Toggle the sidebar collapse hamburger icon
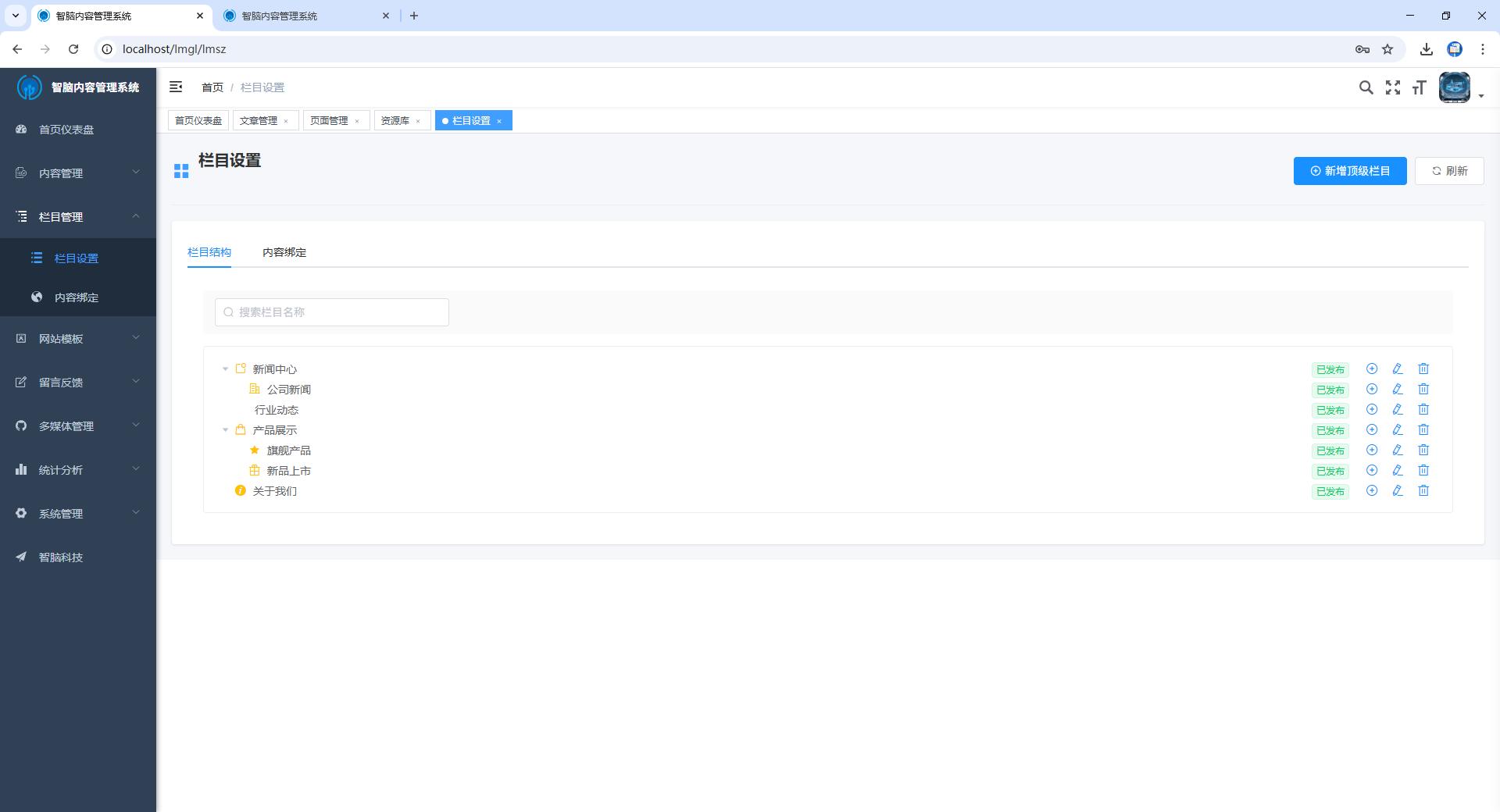 (x=176, y=87)
